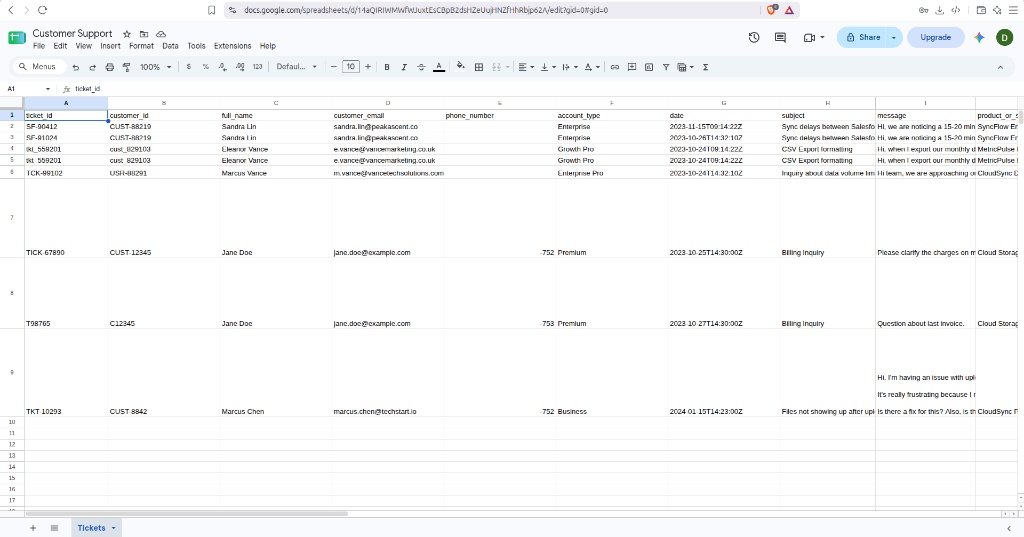Add a new sheet
This screenshot has height=537, width=1024.
[x=33, y=528]
